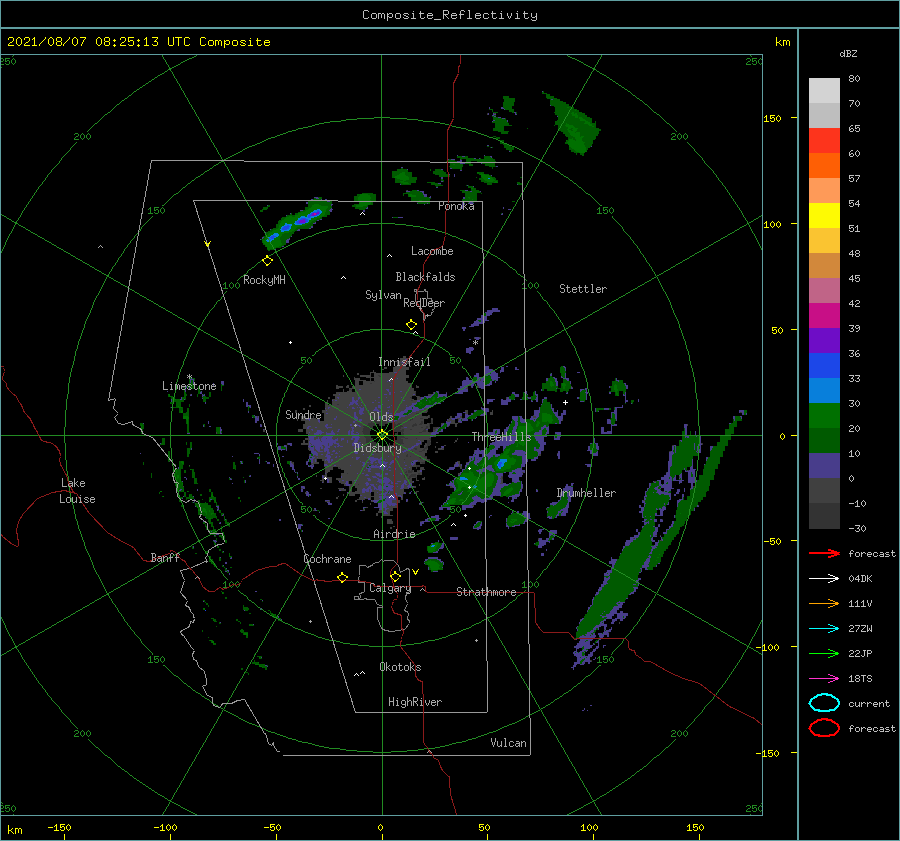Click the cyan 27ZW arrow icon
Viewport: 900px width, 841px height.
(824, 629)
